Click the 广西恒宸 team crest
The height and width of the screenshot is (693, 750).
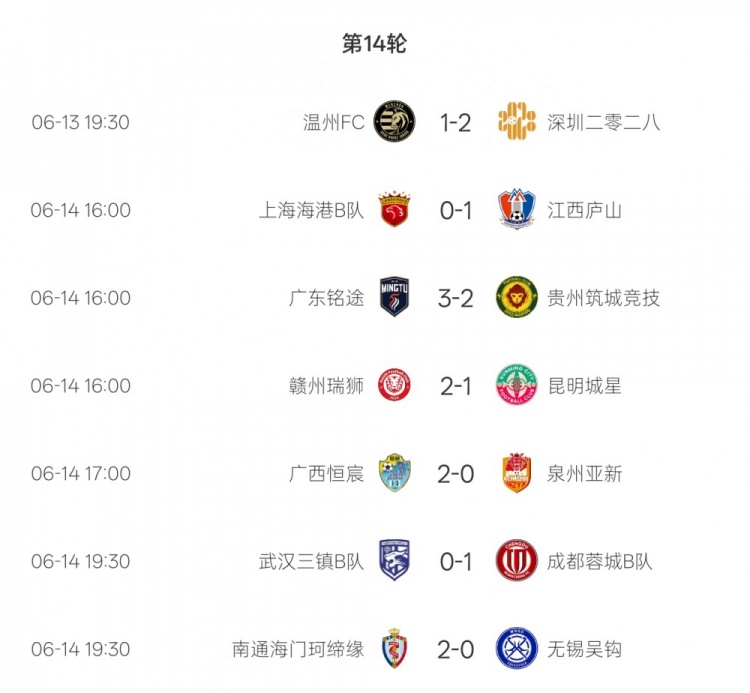coord(393,473)
